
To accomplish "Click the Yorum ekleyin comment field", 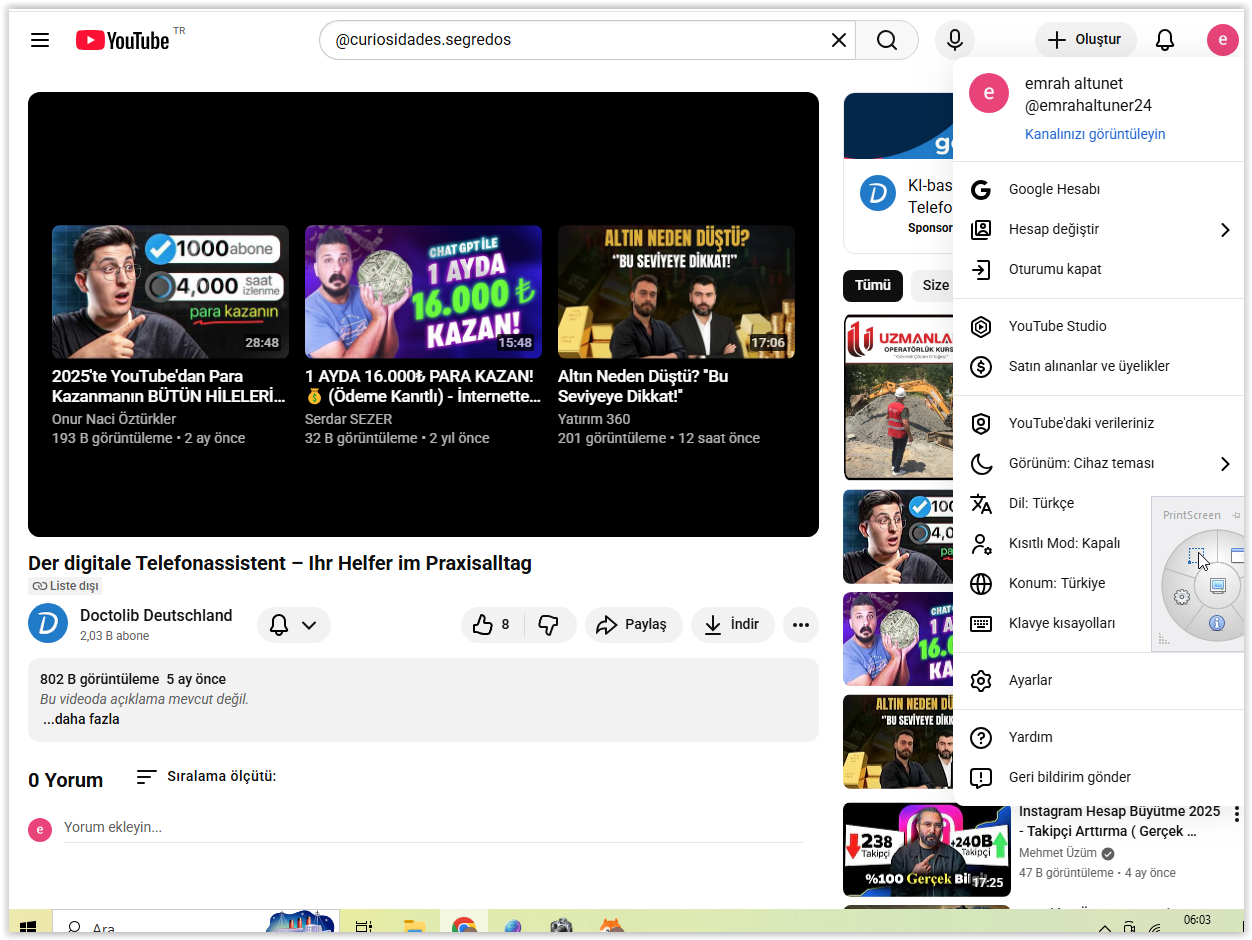I will (x=433, y=828).
